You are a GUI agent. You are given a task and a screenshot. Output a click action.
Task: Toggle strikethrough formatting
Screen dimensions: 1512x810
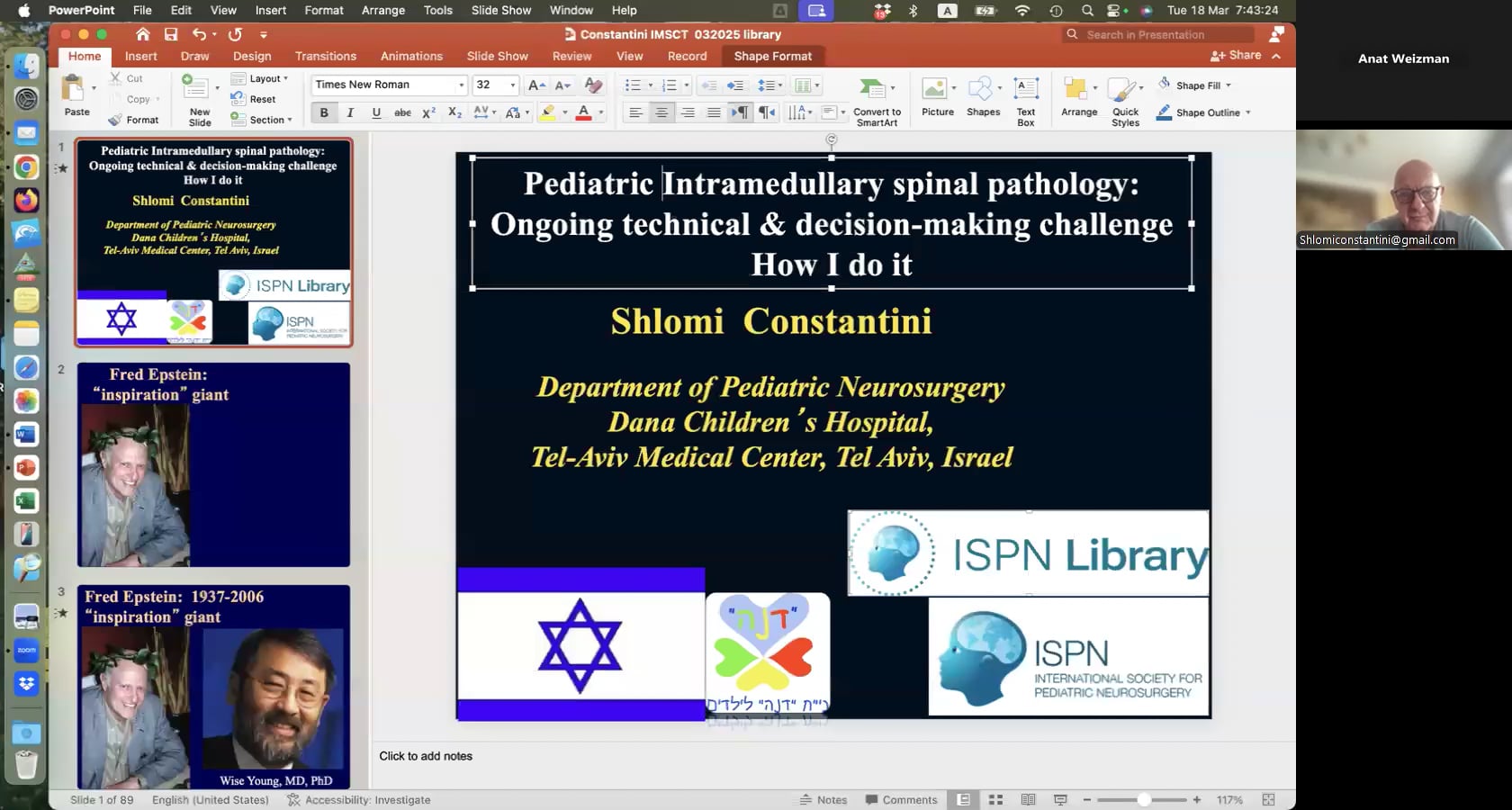click(x=403, y=112)
